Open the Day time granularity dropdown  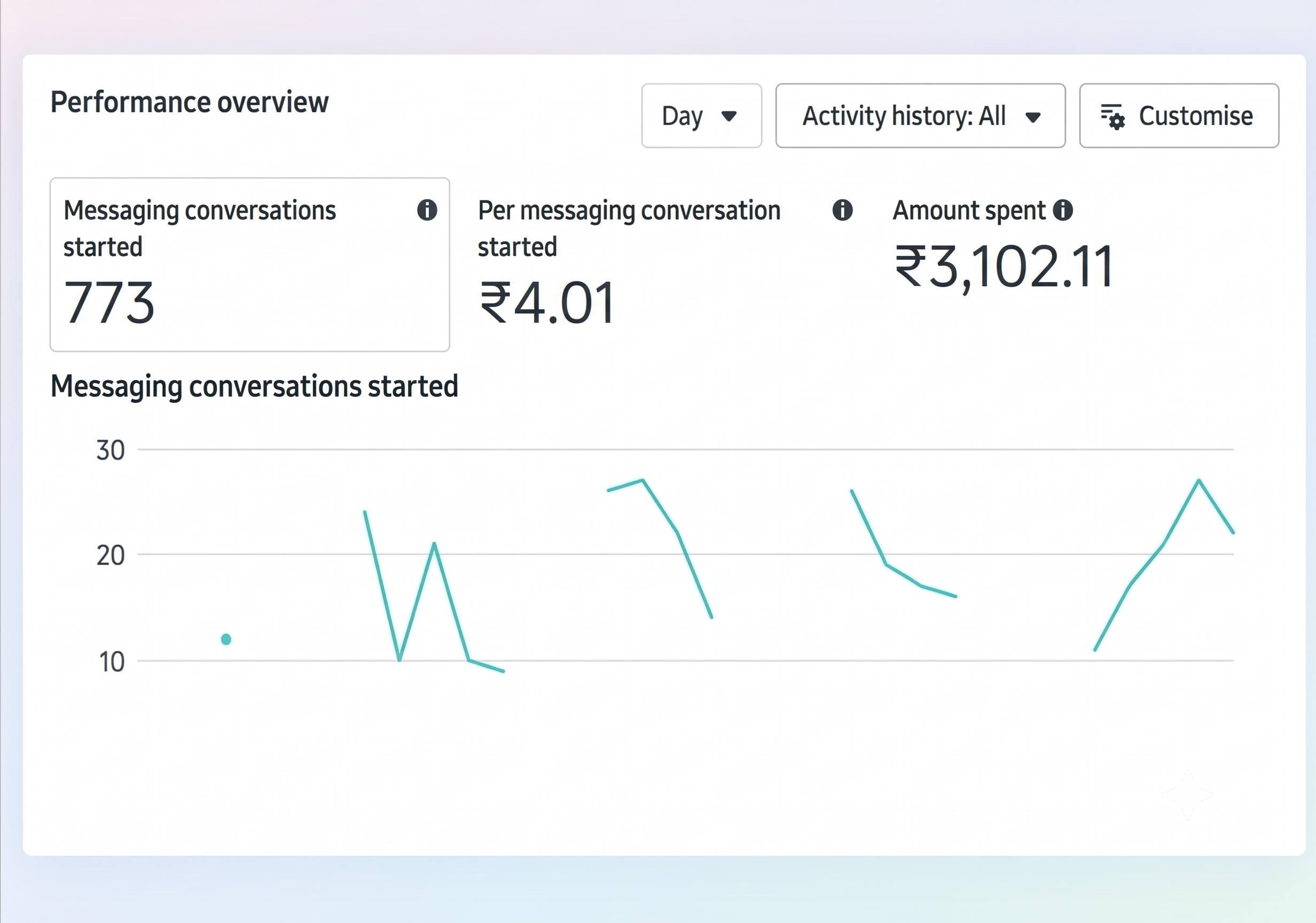coord(702,116)
